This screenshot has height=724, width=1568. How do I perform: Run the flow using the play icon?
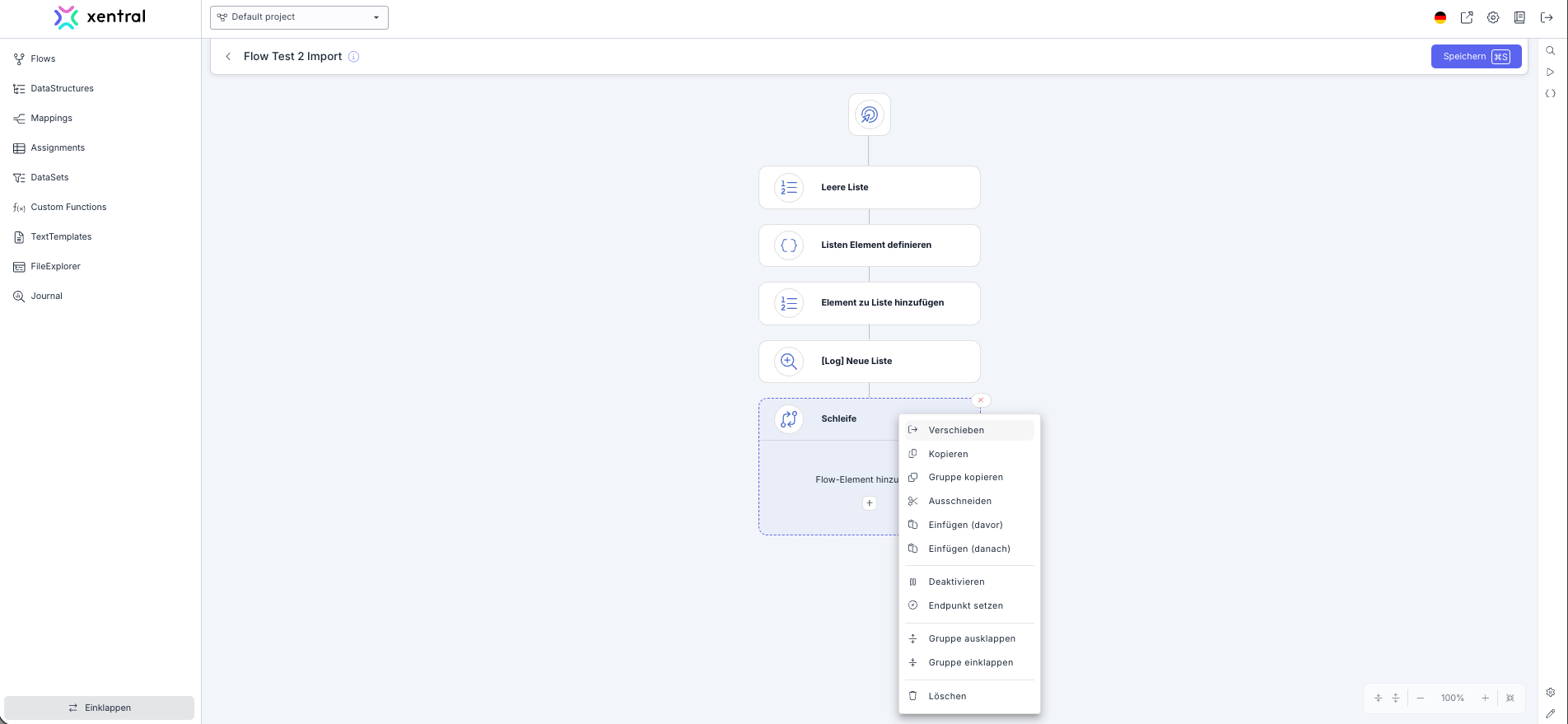[x=1550, y=72]
